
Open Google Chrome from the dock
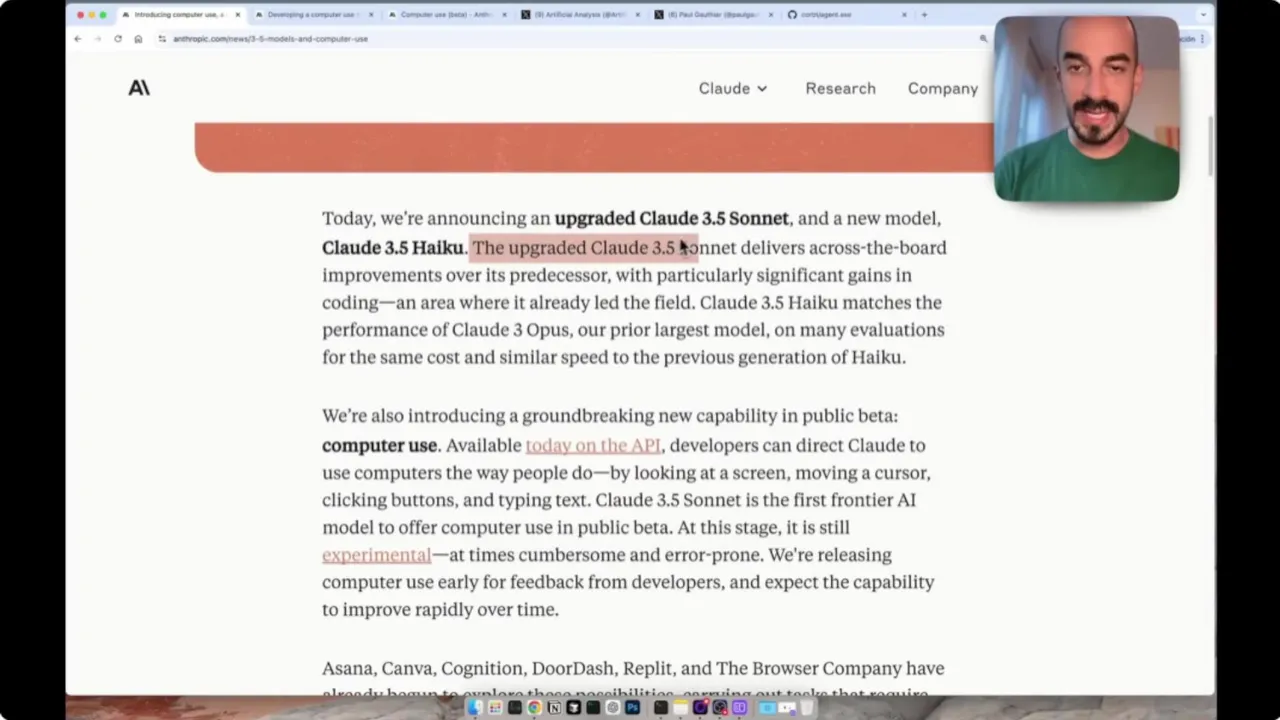coord(534,708)
